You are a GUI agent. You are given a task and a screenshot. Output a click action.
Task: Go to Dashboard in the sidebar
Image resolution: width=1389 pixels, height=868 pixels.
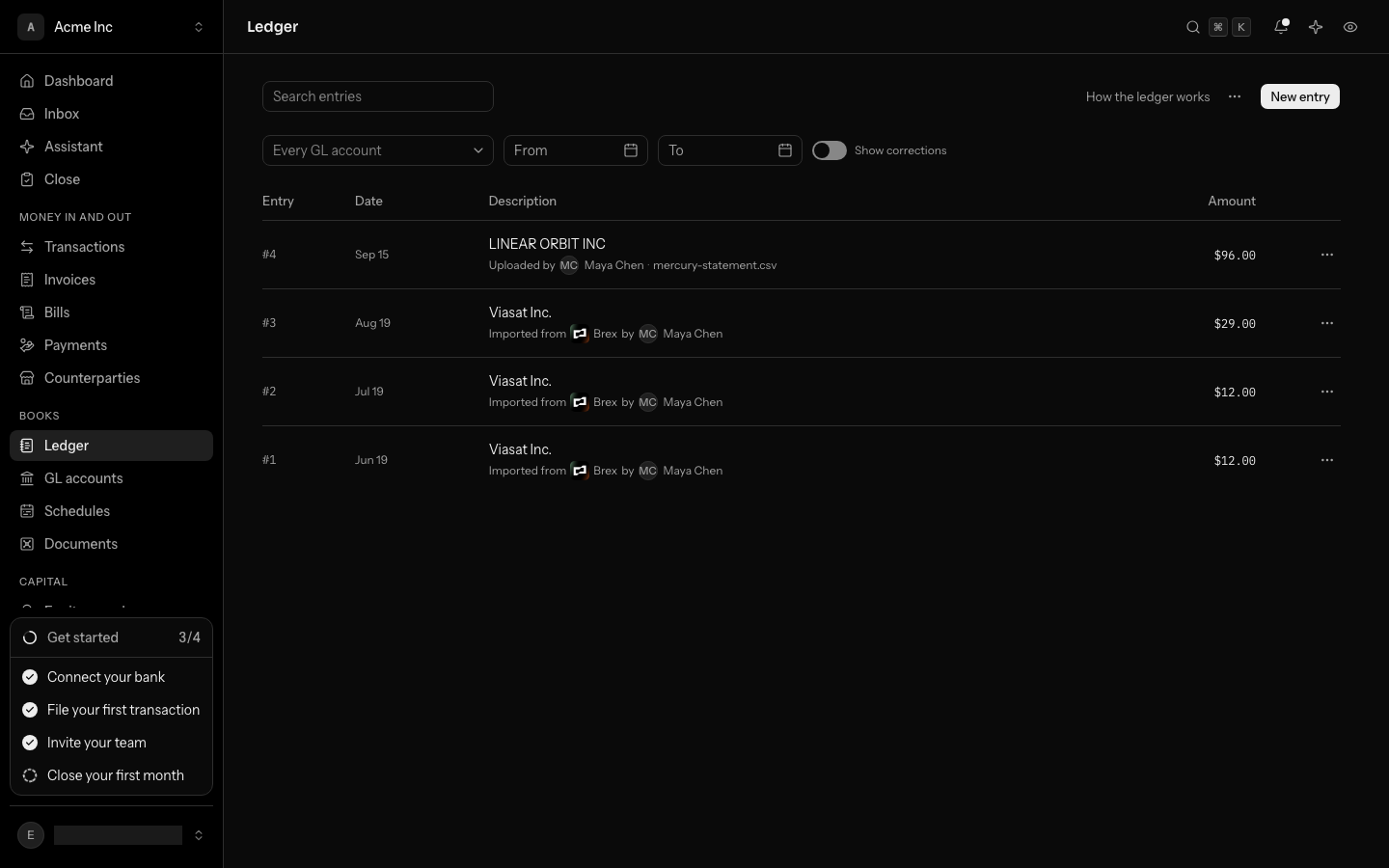111,81
